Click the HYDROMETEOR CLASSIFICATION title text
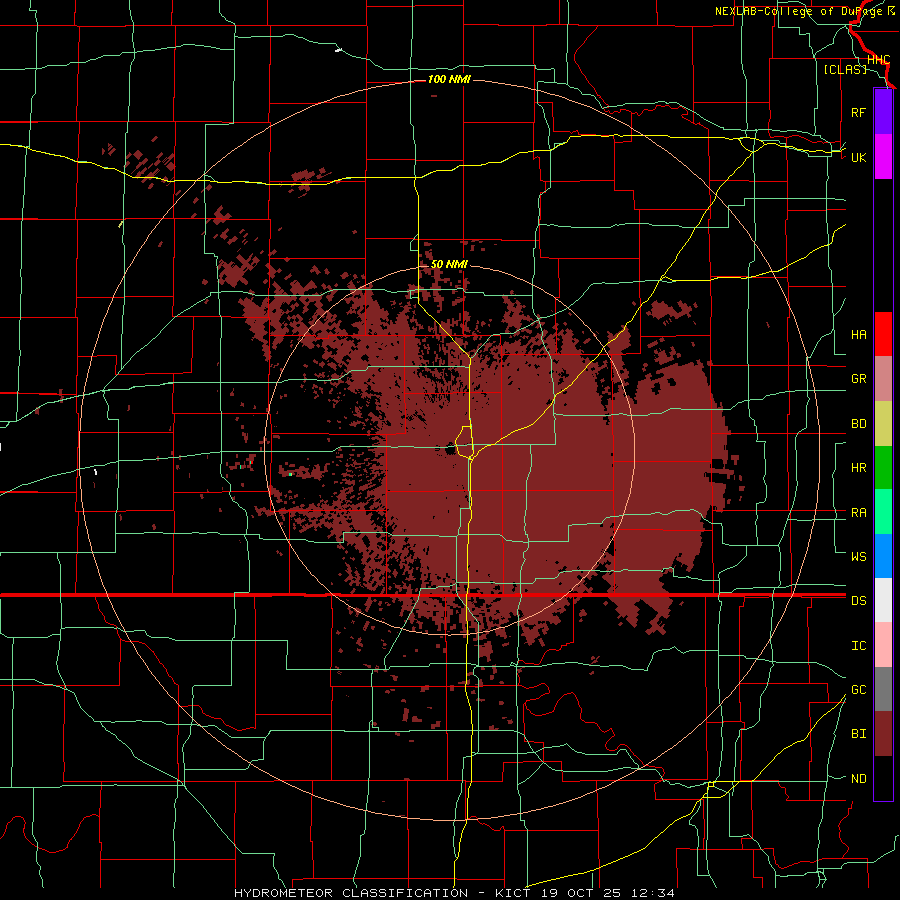The height and width of the screenshot is (900, 900). 351,893
